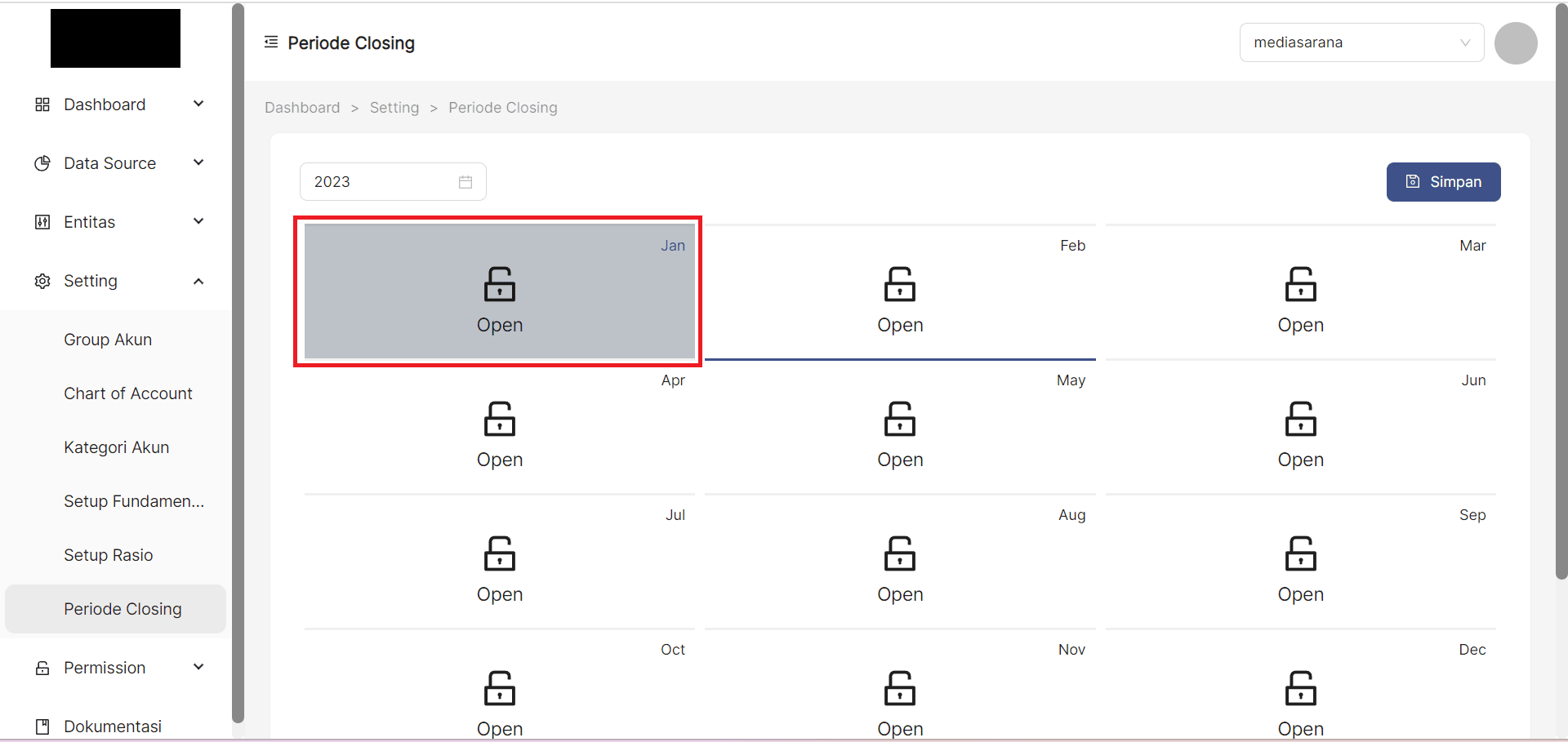Click the Dokumentasi book icon
Image resolution: width=1568 pixels, height=742 pixels.
(42, 726)
